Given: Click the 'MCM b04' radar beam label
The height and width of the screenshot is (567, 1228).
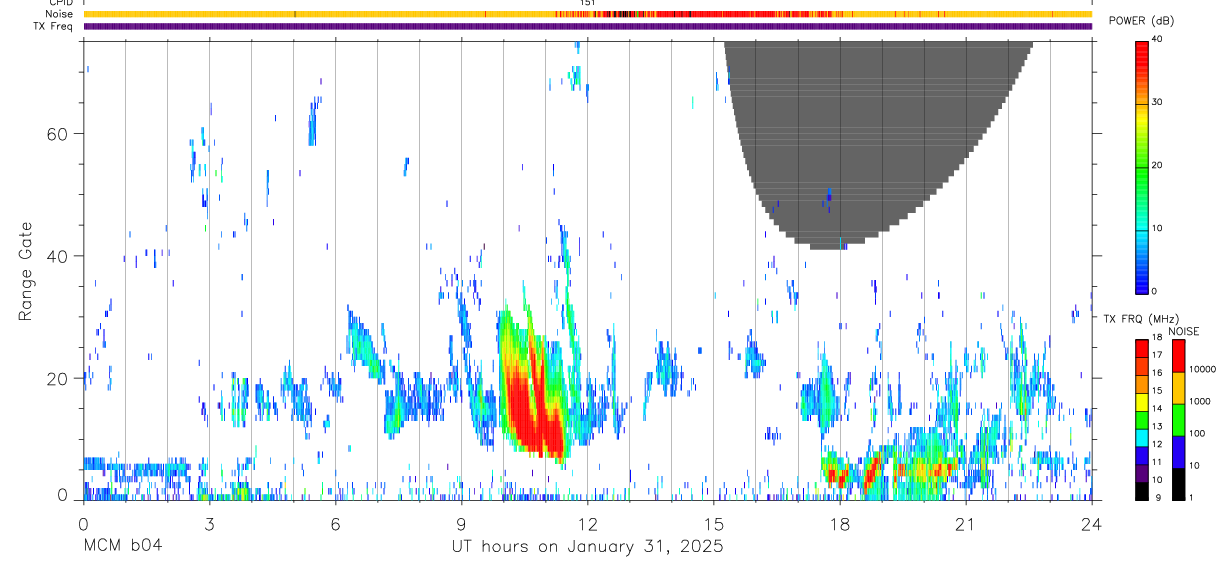Looking at the screenshot, I should tap(122, 546).
